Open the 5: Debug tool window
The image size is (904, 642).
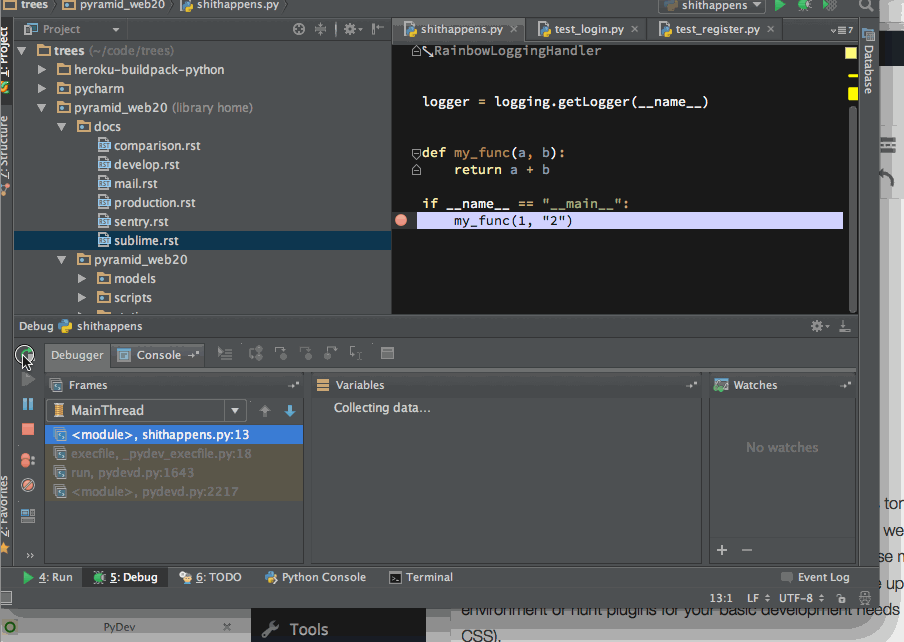125,577
